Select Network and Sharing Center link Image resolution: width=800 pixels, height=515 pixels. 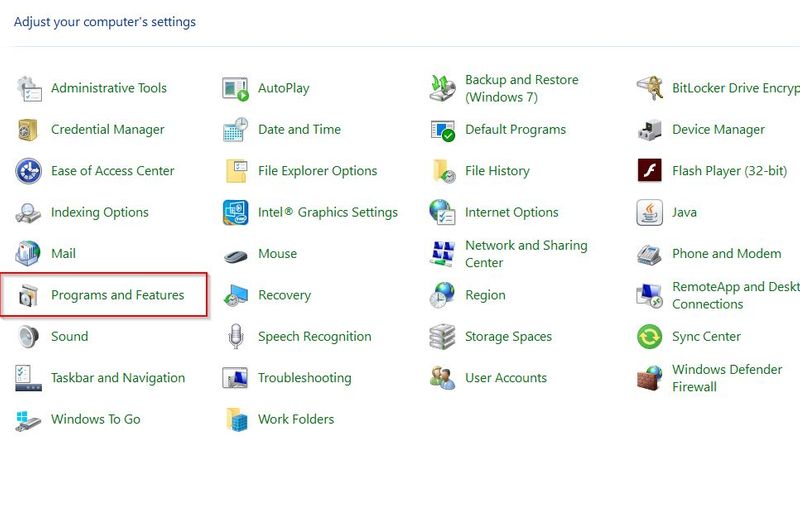(x=526, y=254)
